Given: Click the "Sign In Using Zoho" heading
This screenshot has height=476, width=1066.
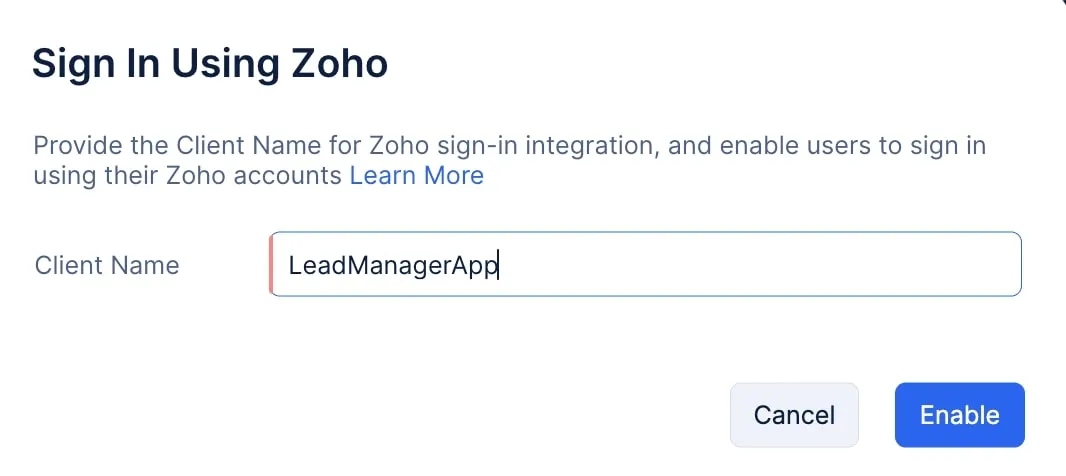Looking at the screenshot, I should (x=210, y=64).
